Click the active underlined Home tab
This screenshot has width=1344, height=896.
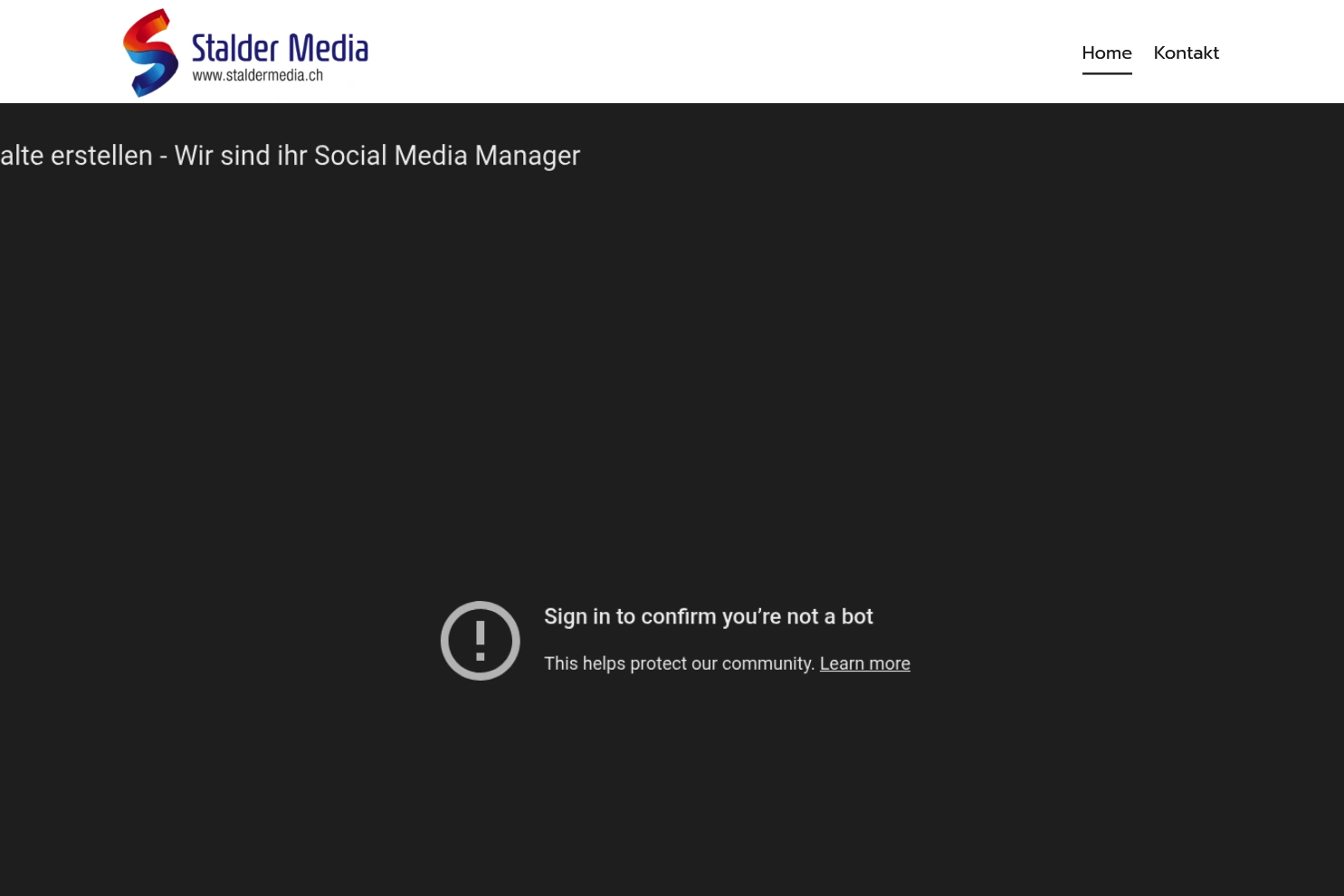click(x=1106, y=52)
